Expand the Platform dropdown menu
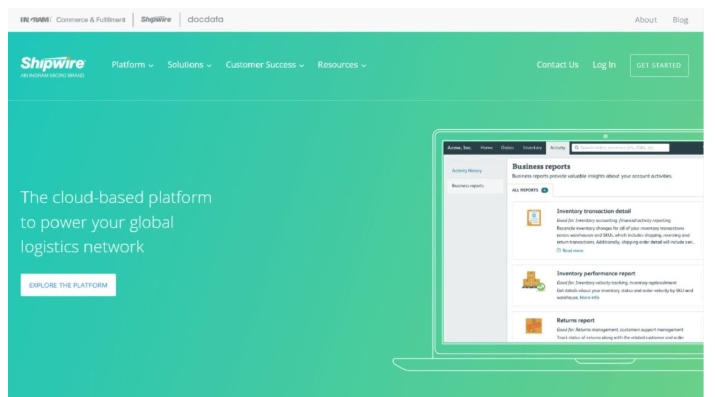 coord(132,65)
